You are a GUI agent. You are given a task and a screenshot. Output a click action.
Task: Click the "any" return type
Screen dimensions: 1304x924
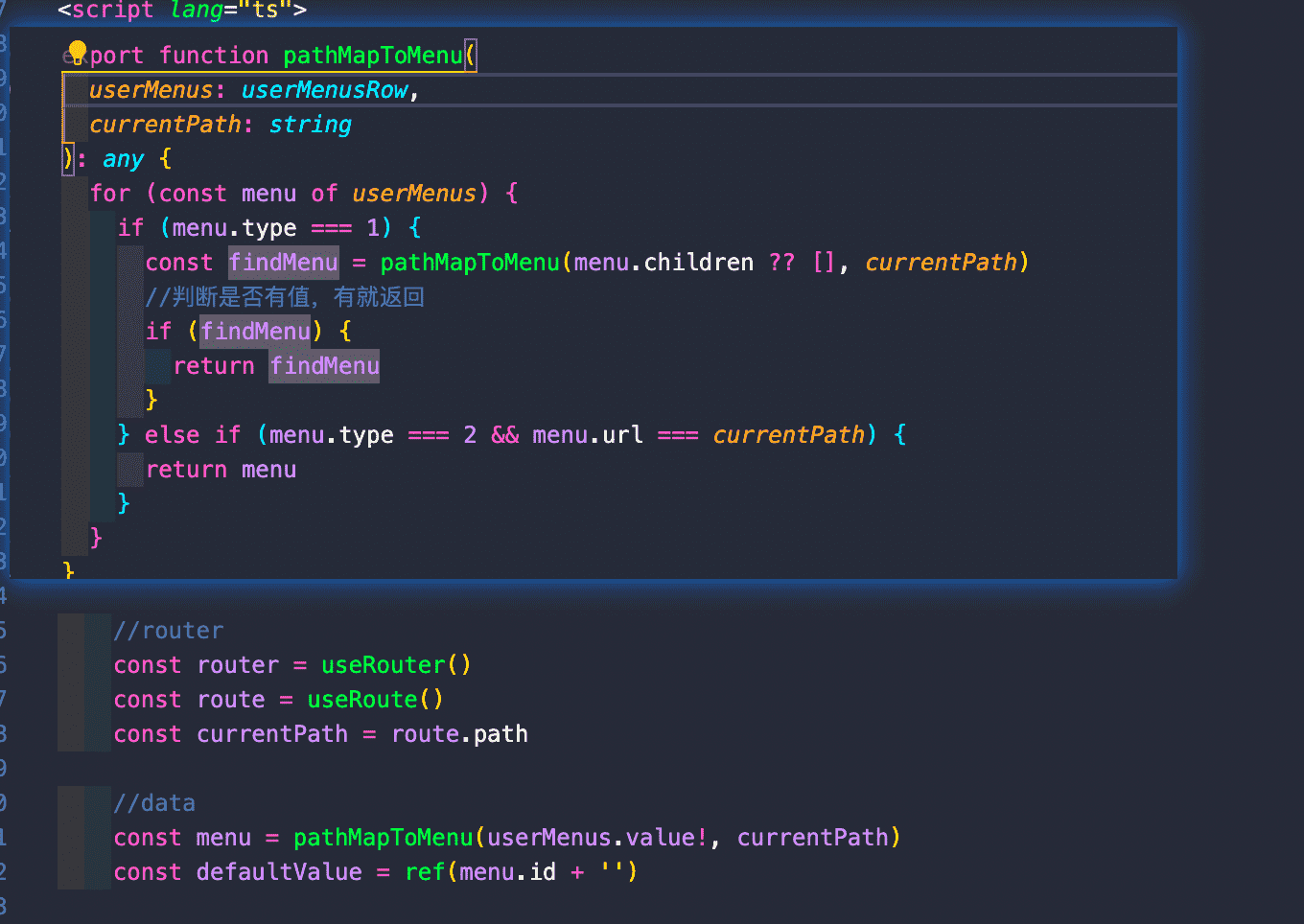coord(124,159)
